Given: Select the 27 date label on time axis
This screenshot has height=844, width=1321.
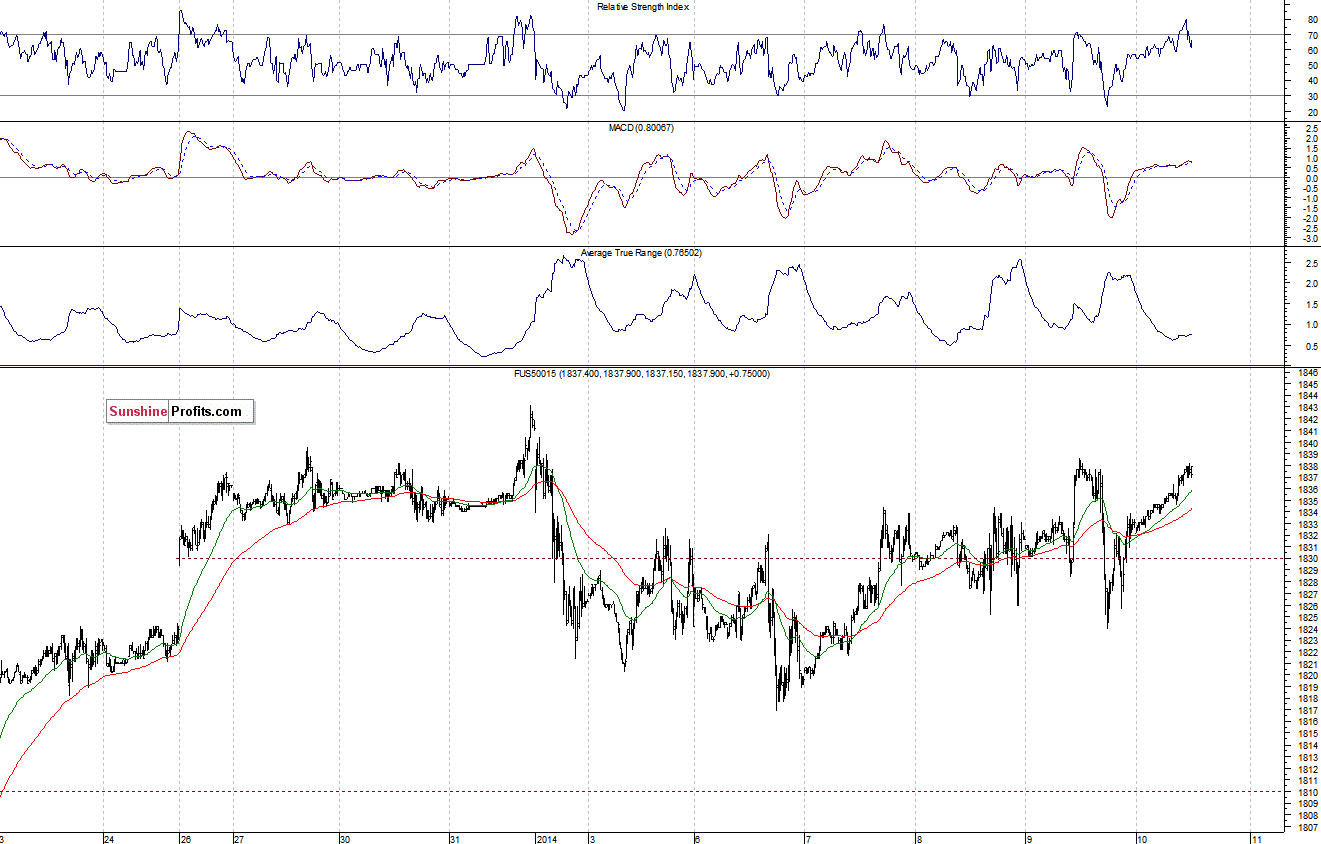Looking at the screenshot, I should coord(239,839).
